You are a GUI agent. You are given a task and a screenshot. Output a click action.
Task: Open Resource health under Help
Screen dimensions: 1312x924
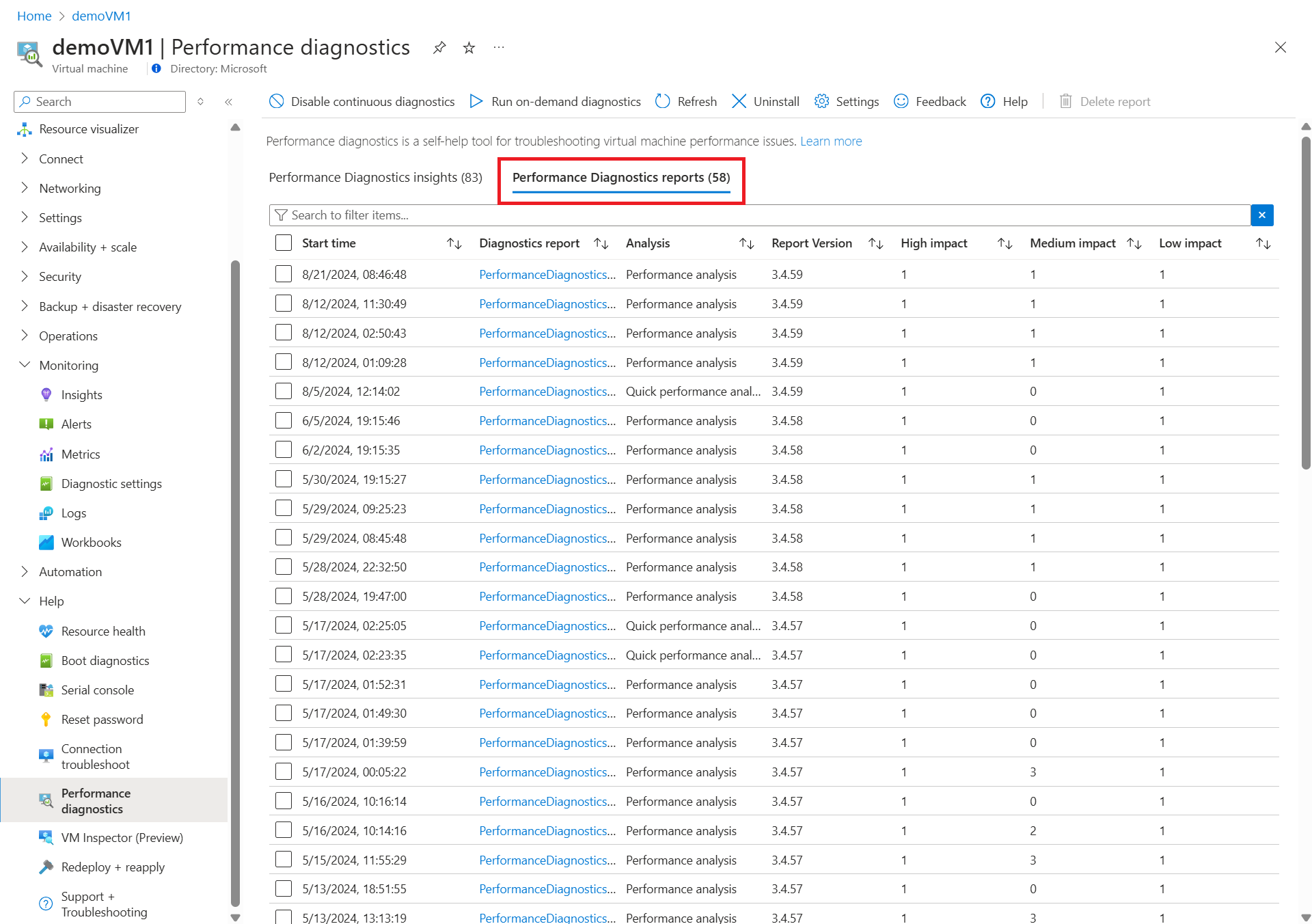[x=103, y=631]
